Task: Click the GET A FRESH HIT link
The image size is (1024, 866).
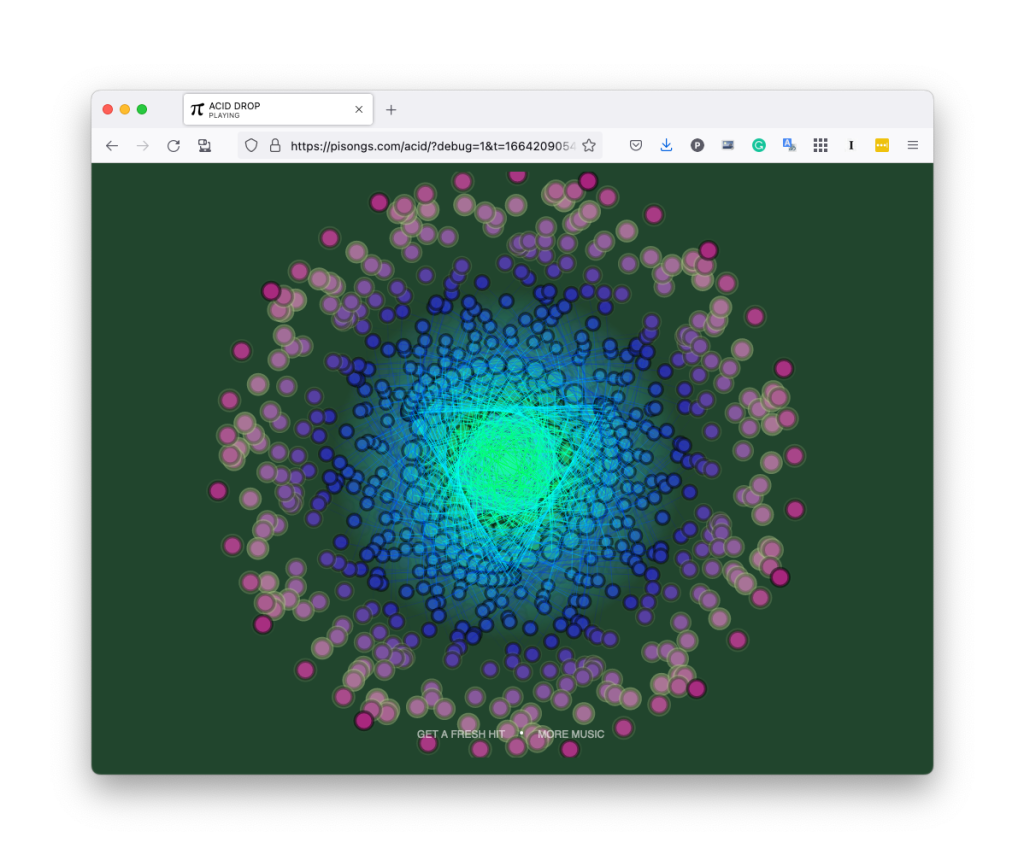Action: click(x=460, y=734)
